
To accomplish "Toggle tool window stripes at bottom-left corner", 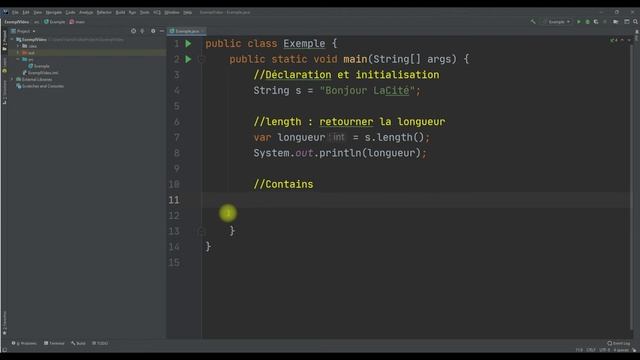I will click(4, 350).
